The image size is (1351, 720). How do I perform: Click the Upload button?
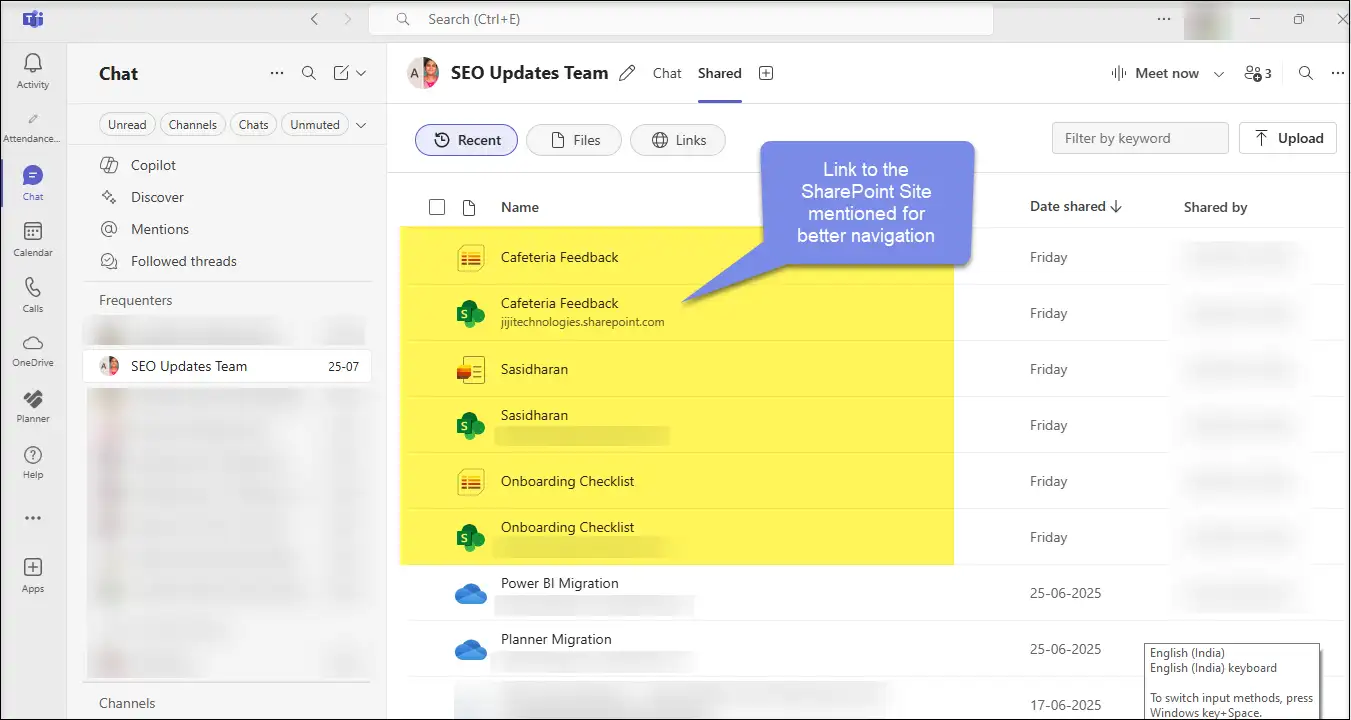1288,138
